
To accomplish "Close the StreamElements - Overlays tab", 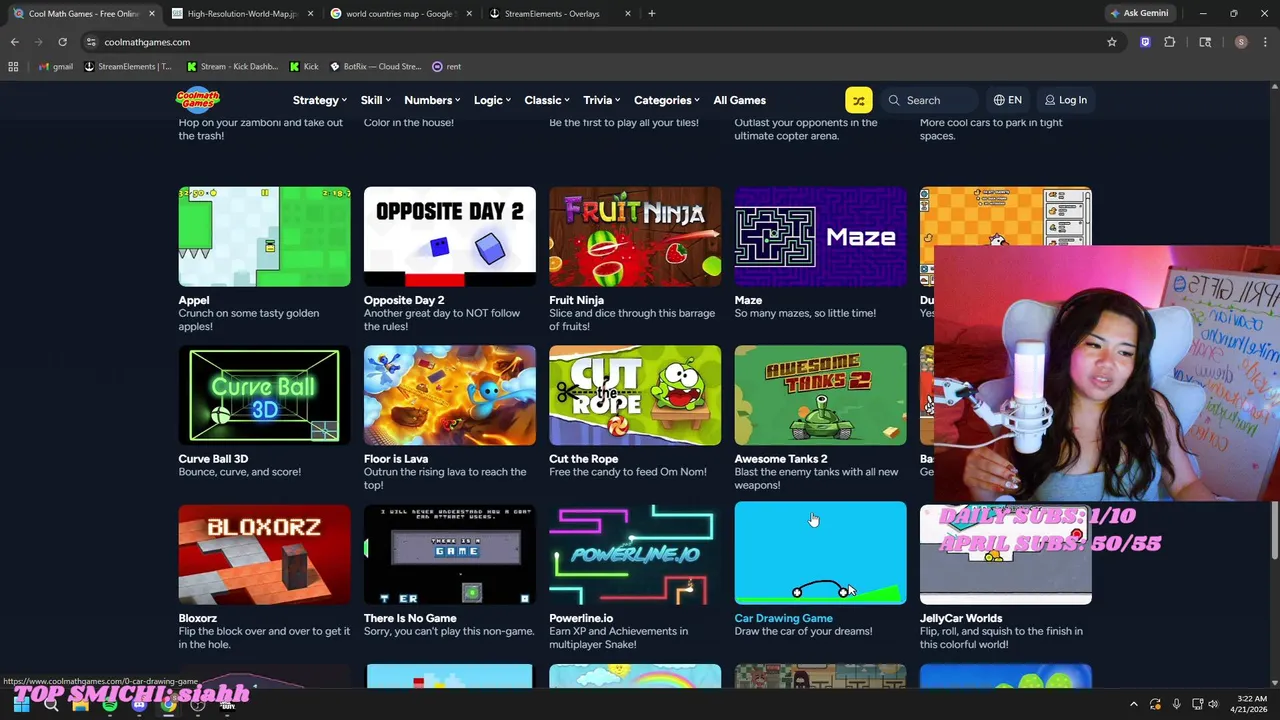I will (x=627, y=14).
